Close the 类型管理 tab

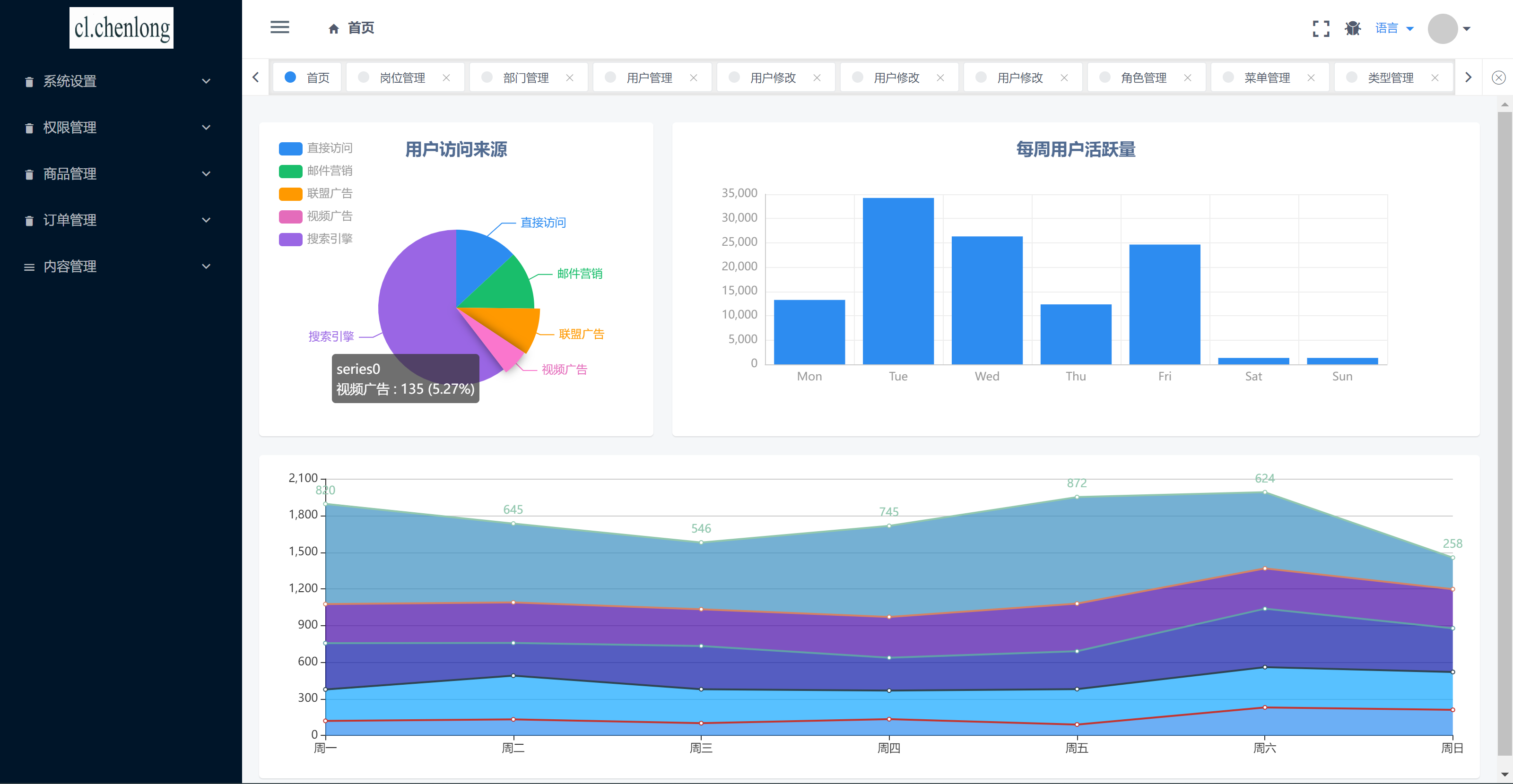(1435, 78)
